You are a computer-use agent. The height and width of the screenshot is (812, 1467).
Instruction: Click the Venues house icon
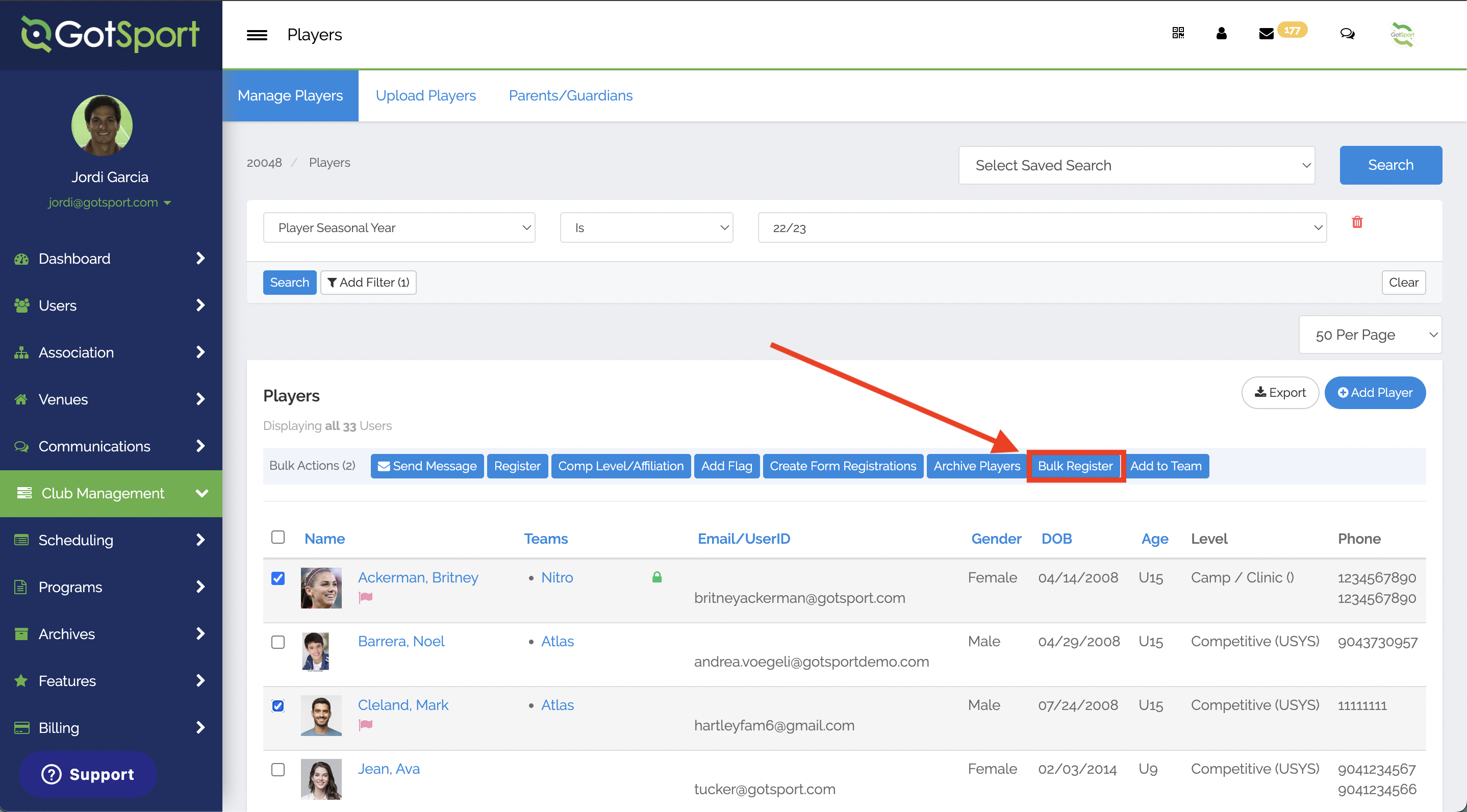(x=21, y=400)
